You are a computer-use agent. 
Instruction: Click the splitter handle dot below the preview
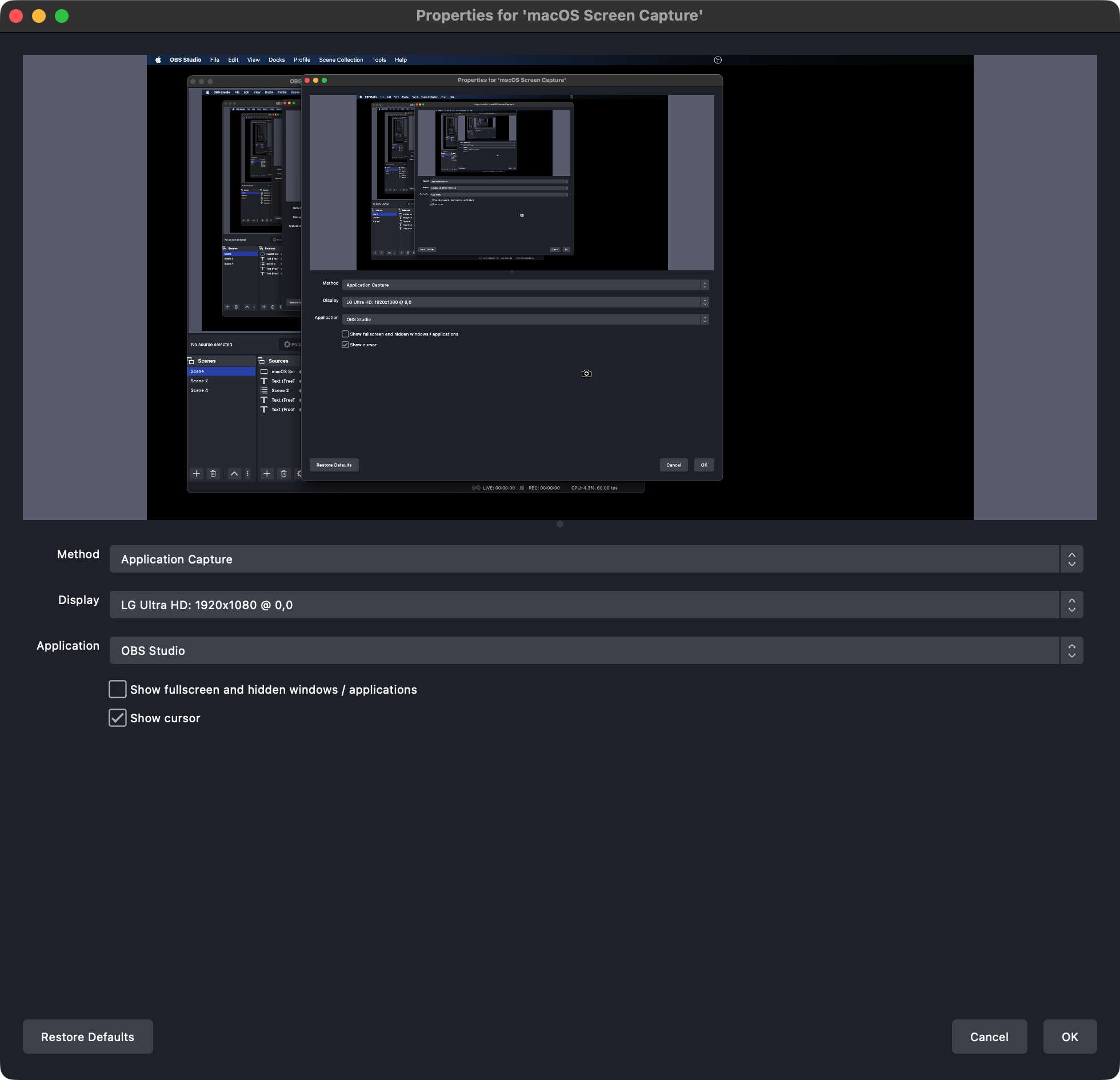tap(560, 524)
